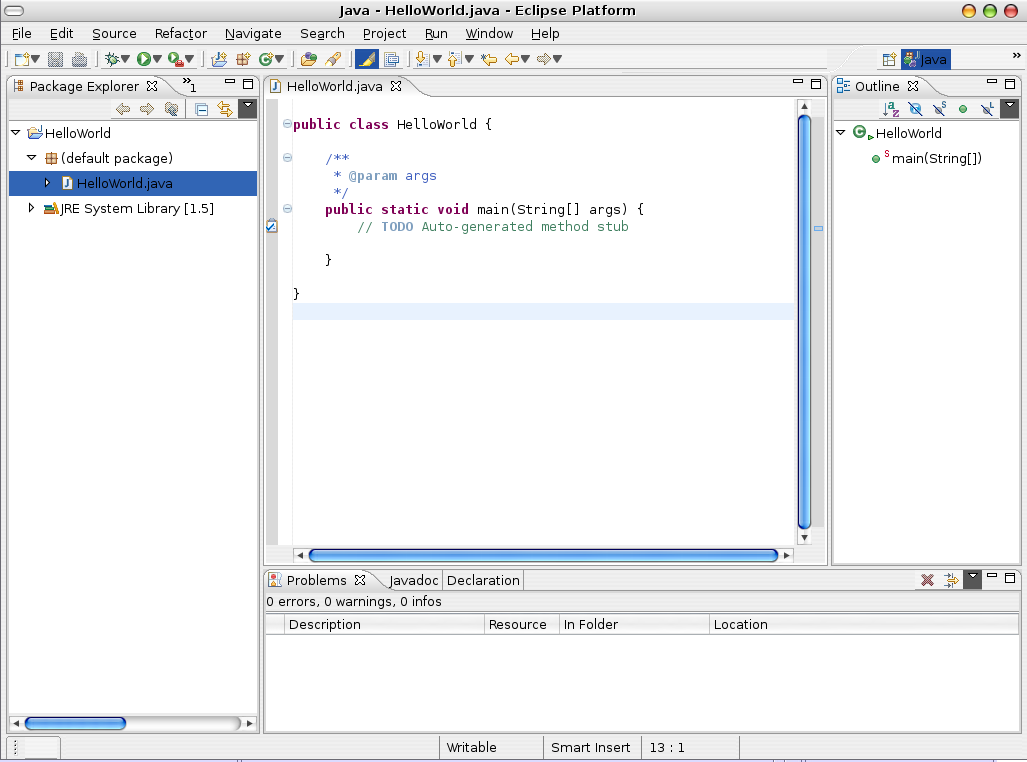This screenshot has width=1027, height=762.
Task: Open the Refactor menu
Action: (x=181, y=33)
